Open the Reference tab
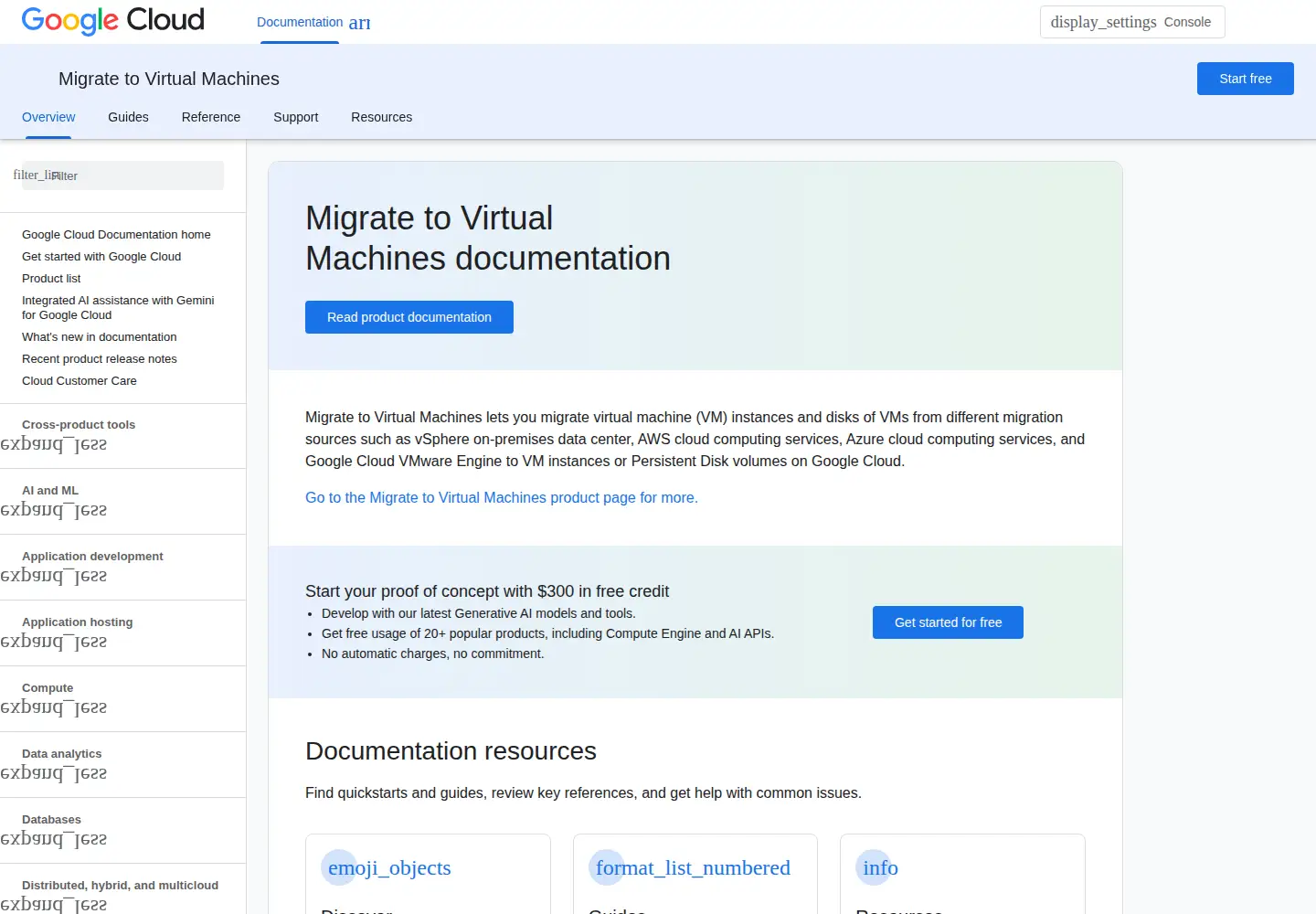The width and height of the screenshot is (1316, 914). pos(211,117)
